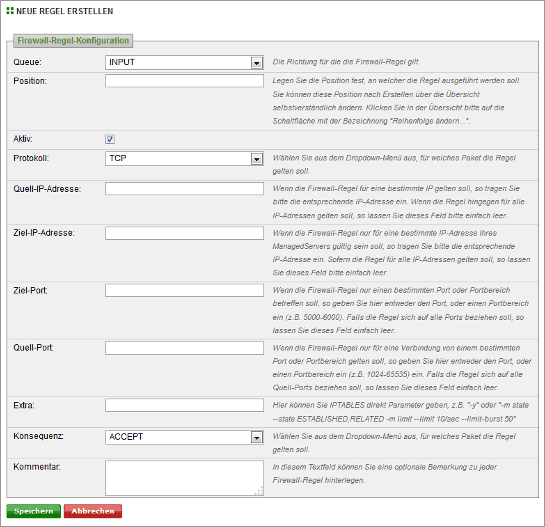Viewport: 545px width, 527px height.
Task: Click the Ziel-Port input box
Action: tap(184, 290)
